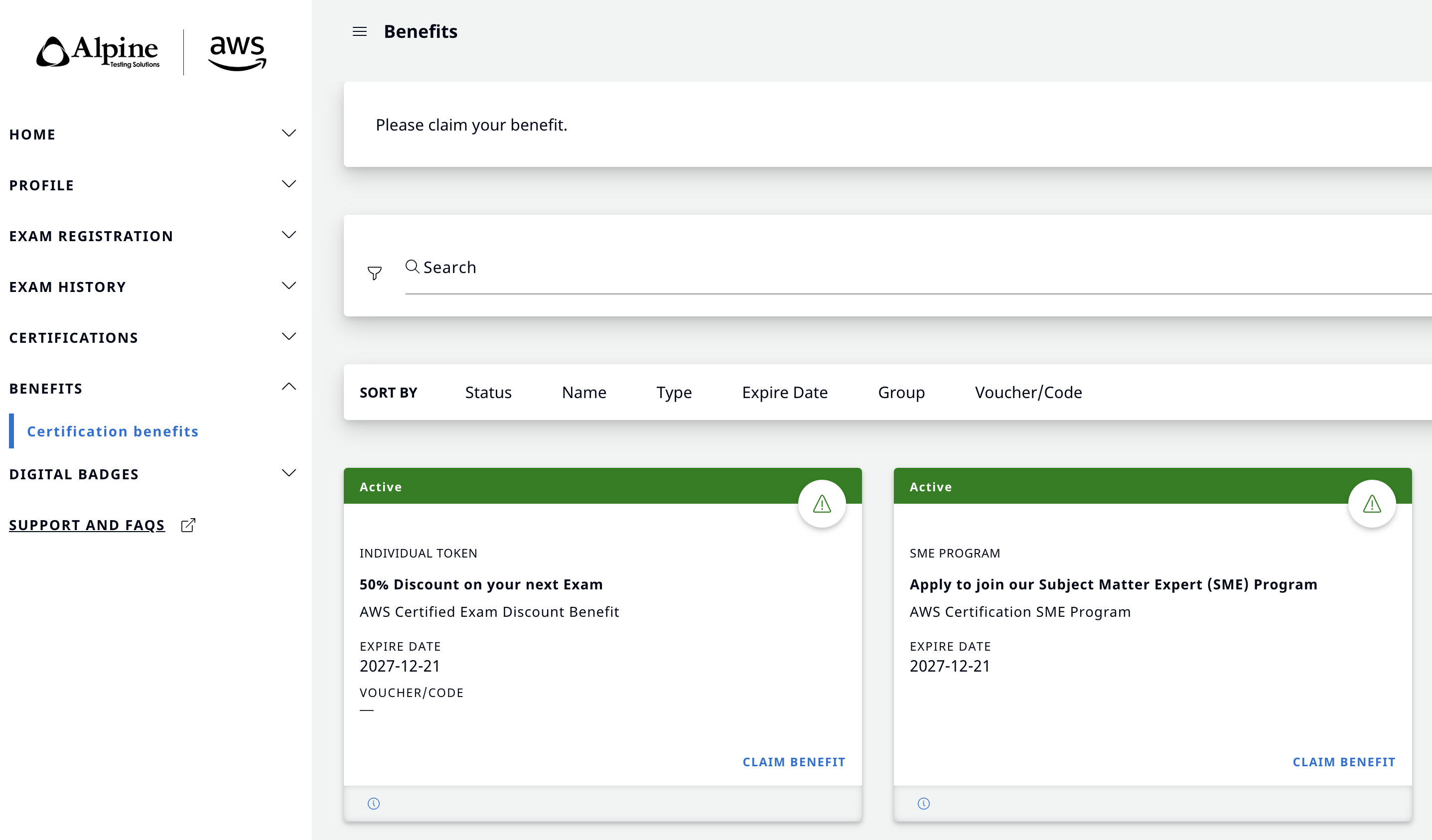Screen dimensions: 1432x840
Task: Open the Support and FAQs link
Action: (x=87, y=525)
